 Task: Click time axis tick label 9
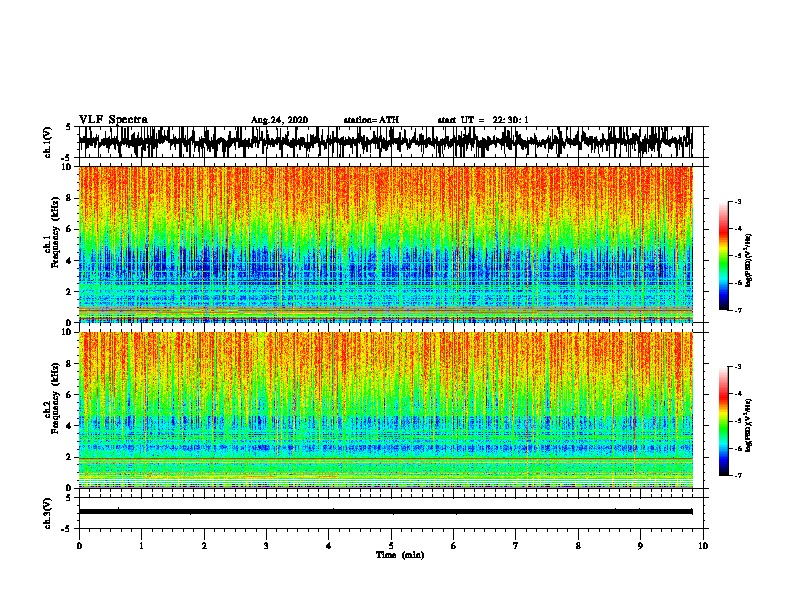click(x=640, y=546)
